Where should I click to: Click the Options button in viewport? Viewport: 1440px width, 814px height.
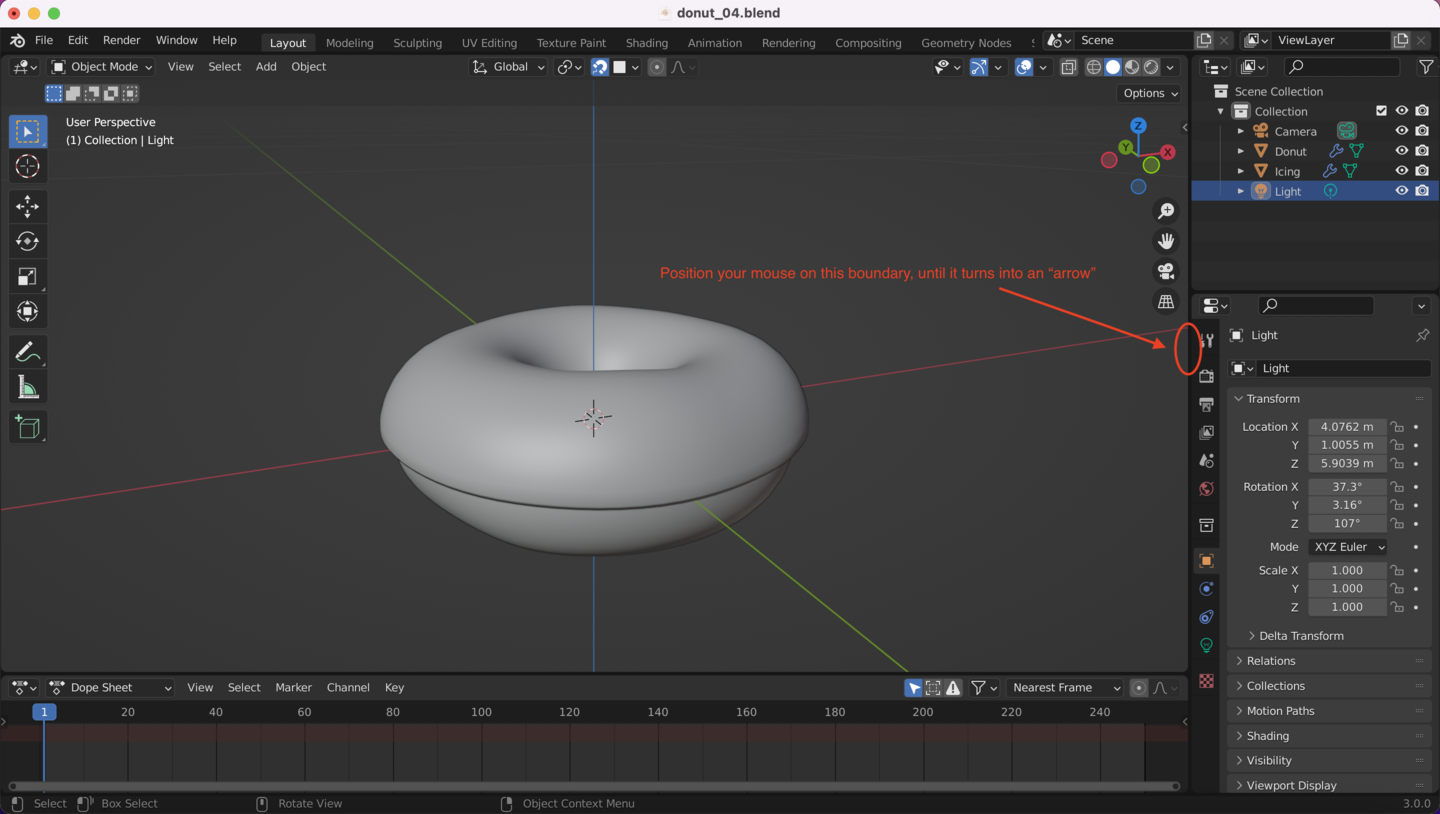point(1151,93)
